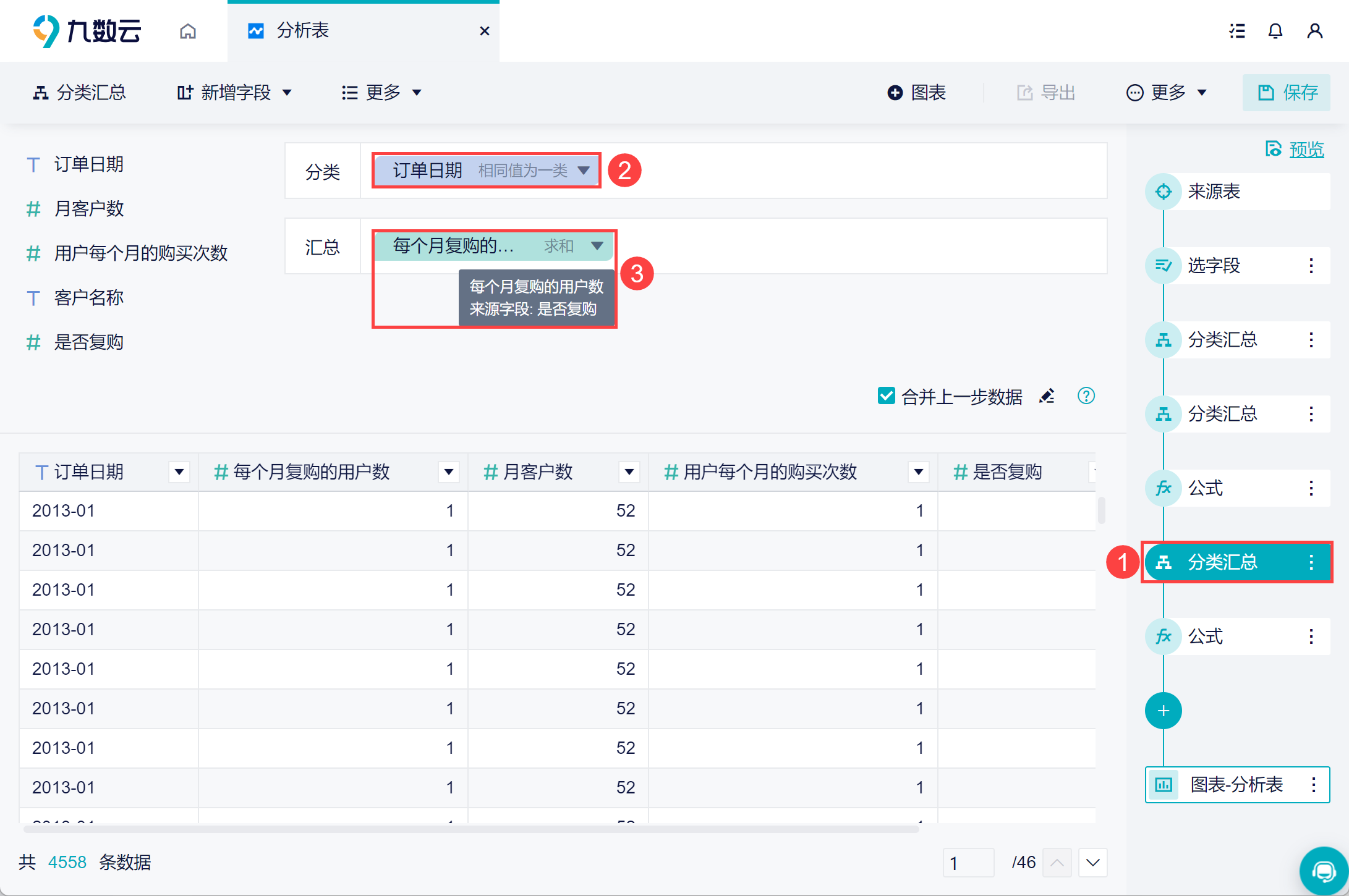Click the 保存 button
The image size is (1349, 896).
click(x=1287, y=93)
